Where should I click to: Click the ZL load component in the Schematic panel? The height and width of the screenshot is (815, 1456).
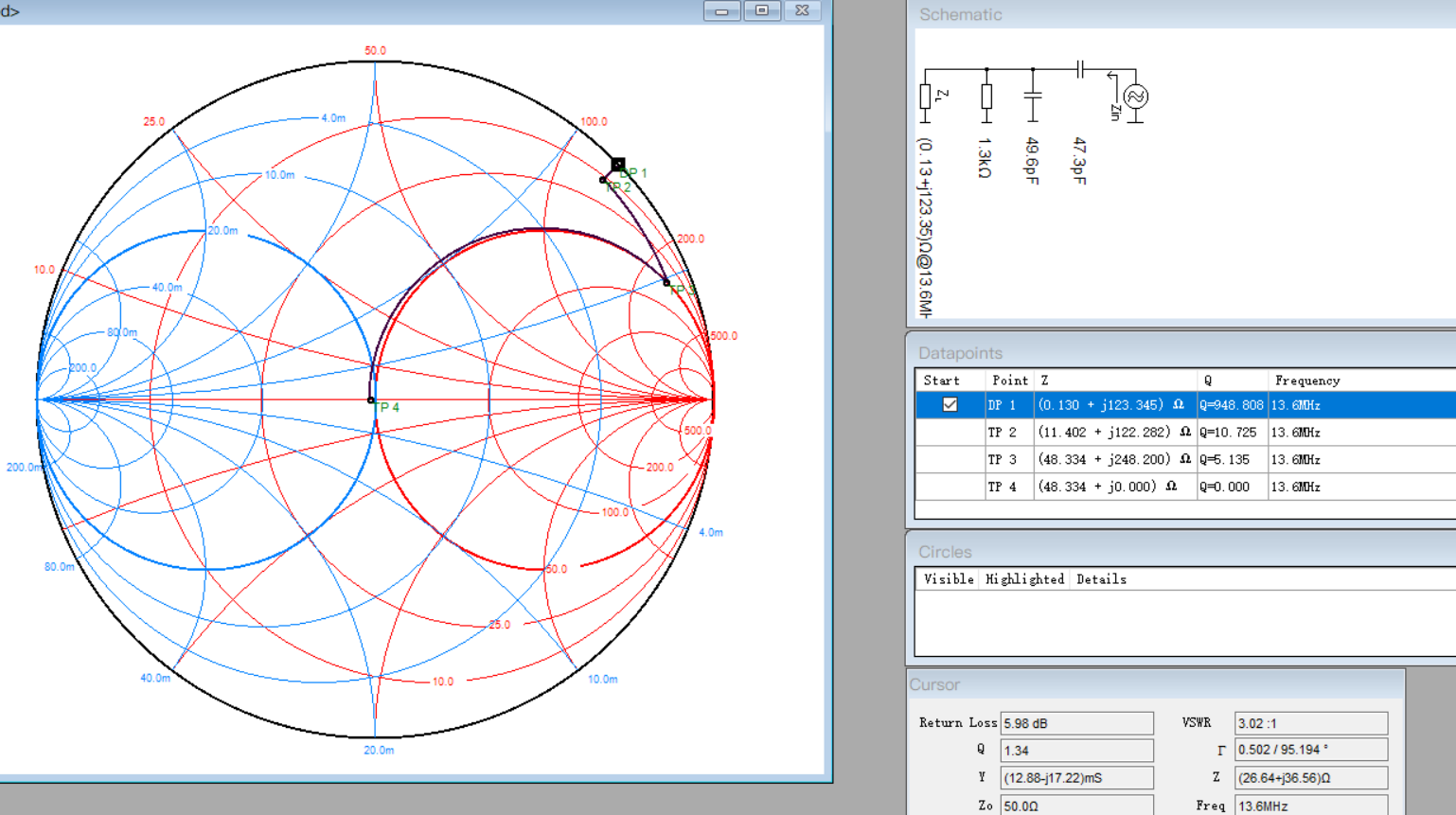coord(925,95)
